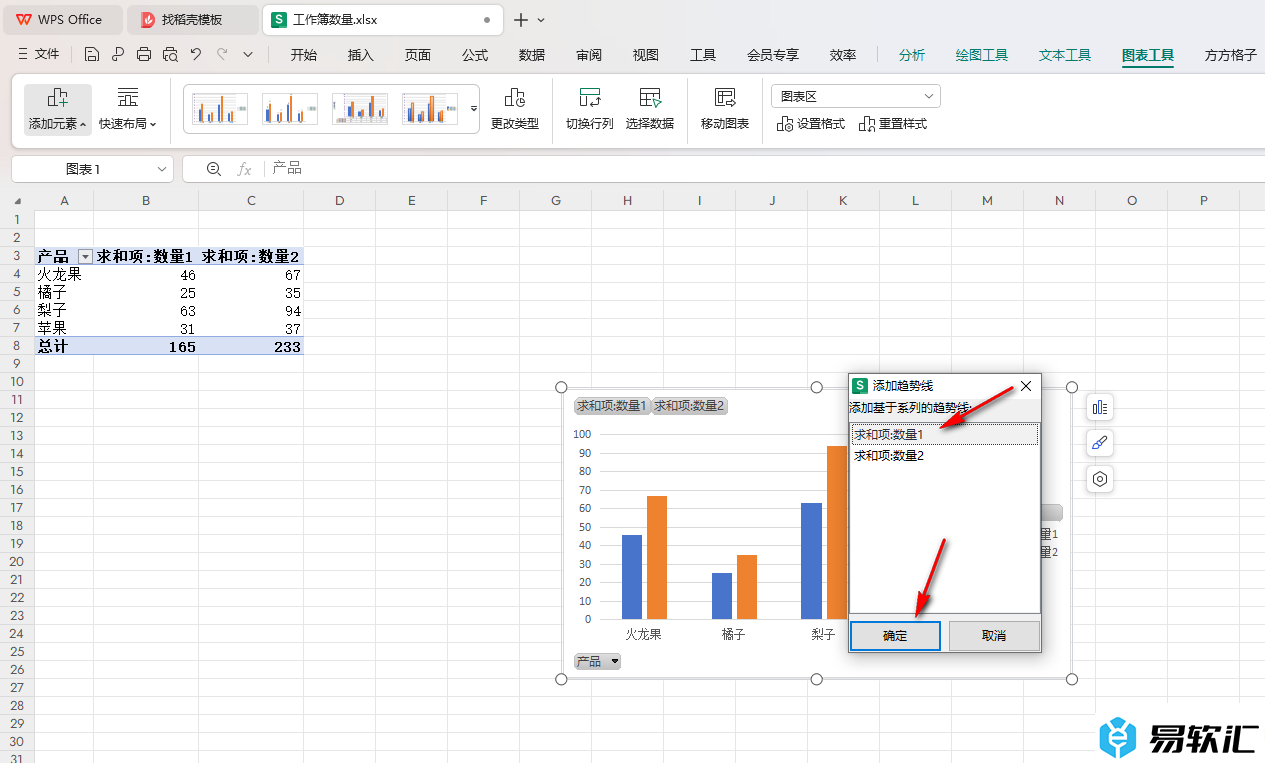Open the 文本工具 tab
The height and width of the screenshot is (763, 1265).
[x=1065, y=55]
